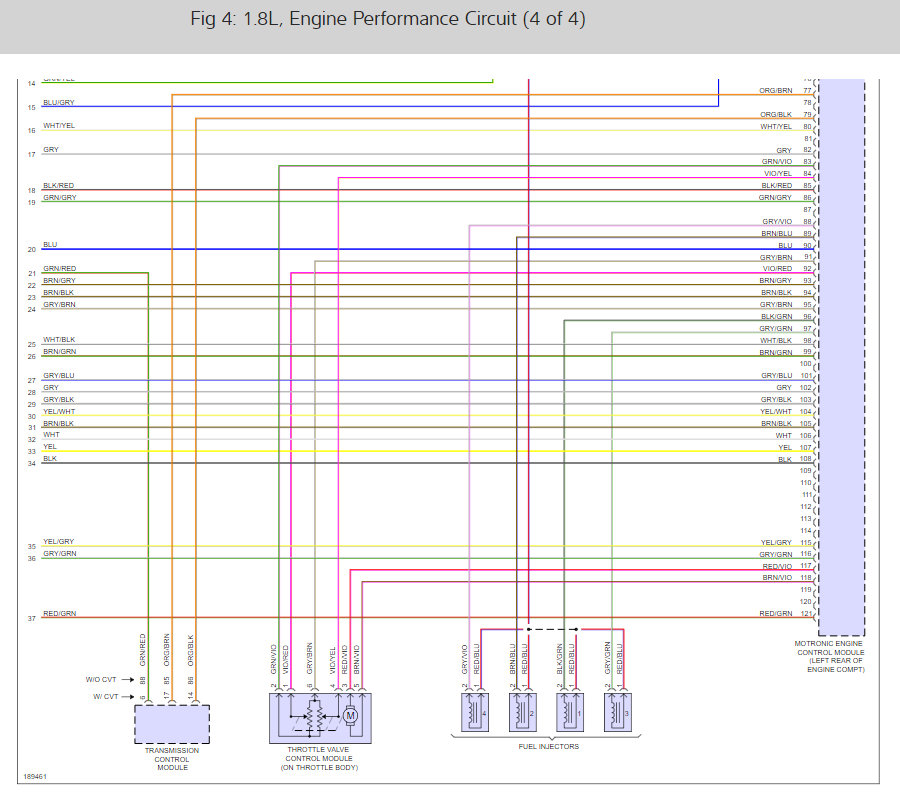Select the BRN/BLU label at pin 89
Viewport: 900px width, 804px height.
(777, 234)
